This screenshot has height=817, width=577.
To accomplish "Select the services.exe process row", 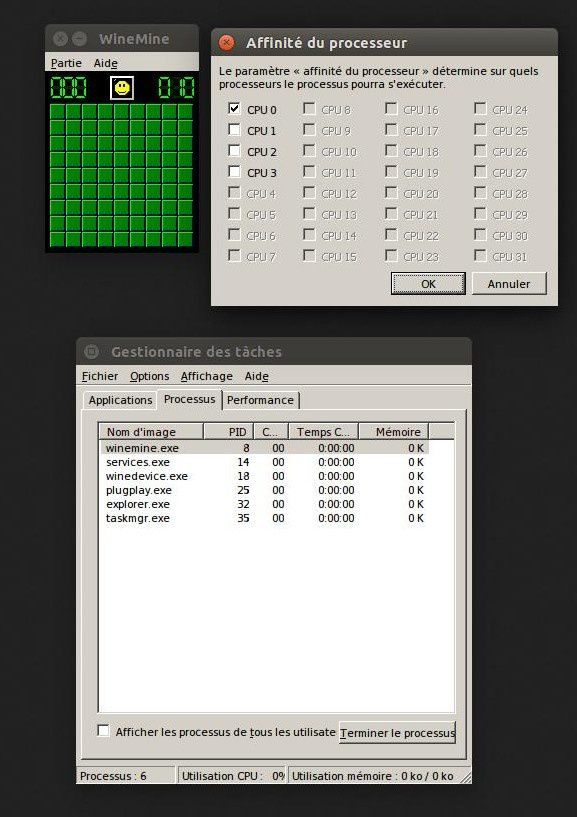I will [264, 462].
